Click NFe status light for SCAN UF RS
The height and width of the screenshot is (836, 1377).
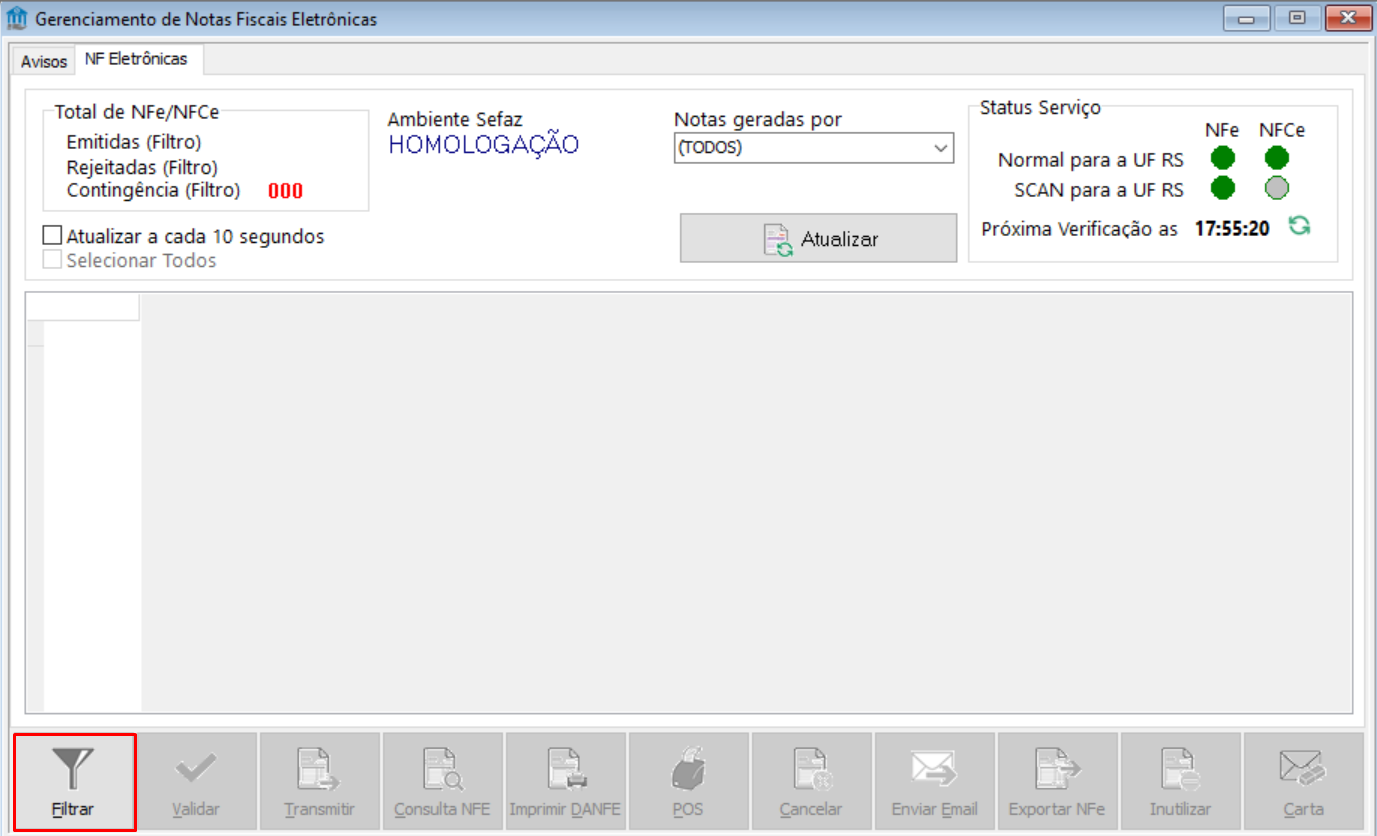1223,188
